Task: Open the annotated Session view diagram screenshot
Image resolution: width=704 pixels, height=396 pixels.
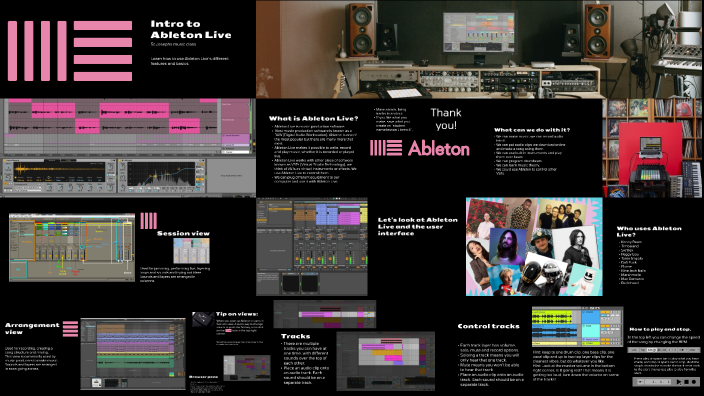Action: click(72, 247)
